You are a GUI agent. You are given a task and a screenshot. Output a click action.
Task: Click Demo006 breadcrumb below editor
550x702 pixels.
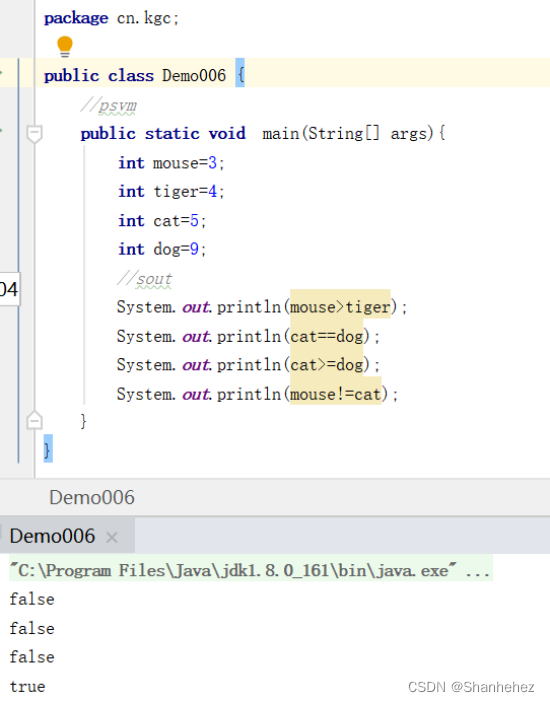pyautogui.click(x=92, y=497)
